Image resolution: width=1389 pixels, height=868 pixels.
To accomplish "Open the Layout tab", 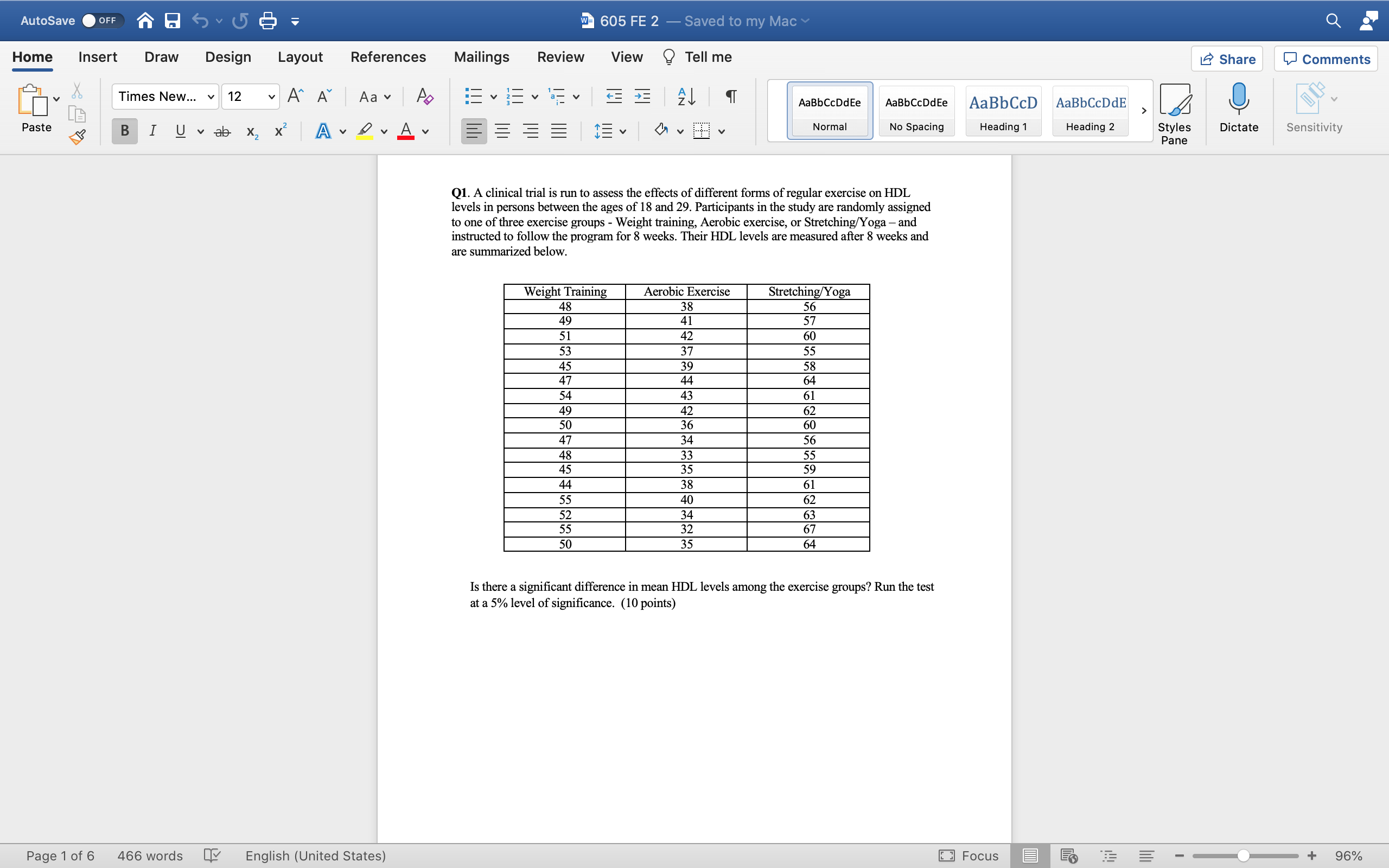I will click(300, 57).
